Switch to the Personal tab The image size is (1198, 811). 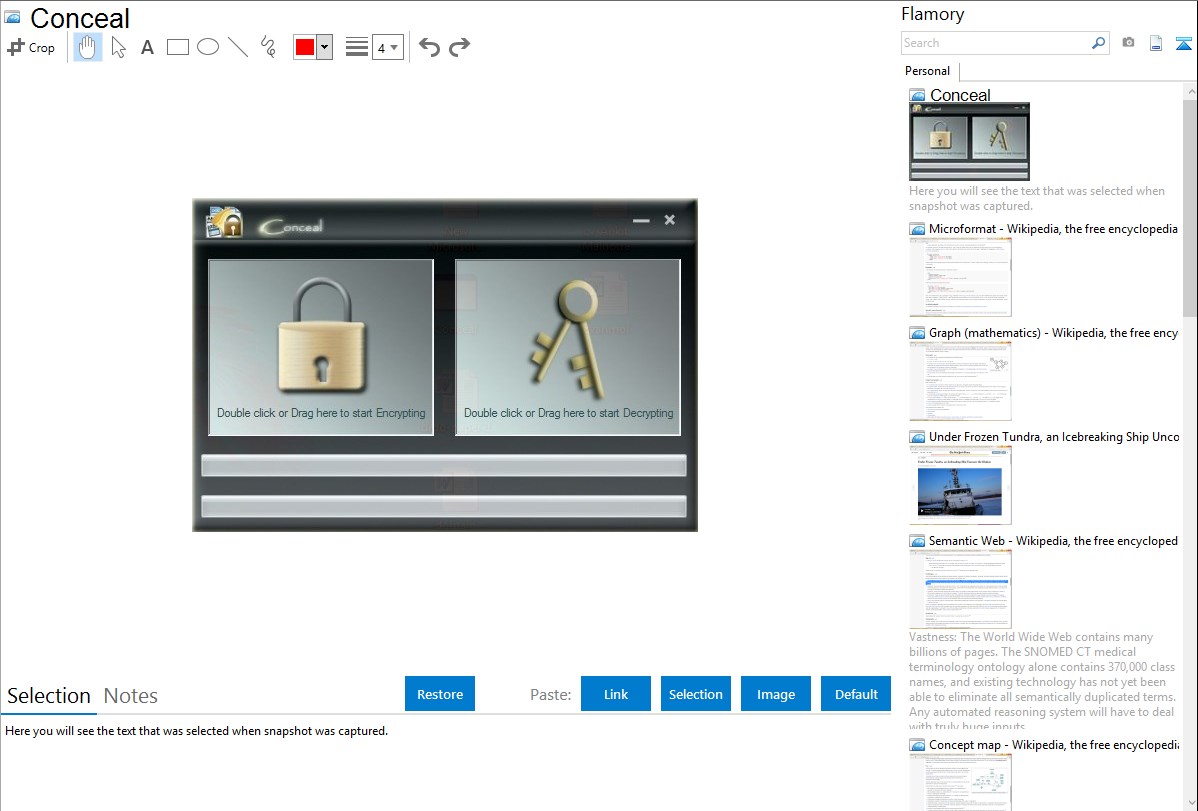[x=928, y=71]
